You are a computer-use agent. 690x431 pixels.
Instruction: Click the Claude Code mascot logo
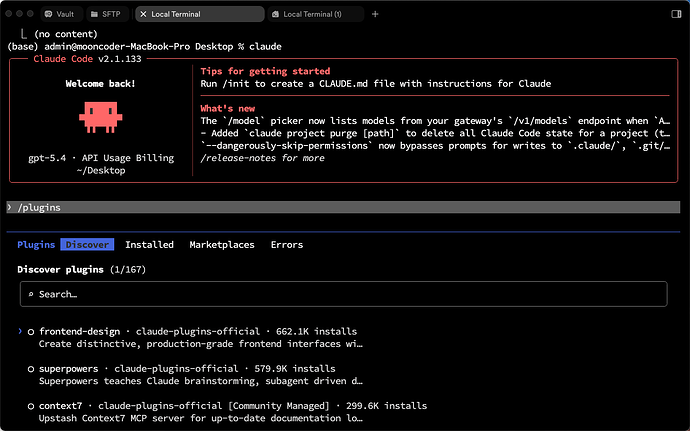tap(101, 117)
